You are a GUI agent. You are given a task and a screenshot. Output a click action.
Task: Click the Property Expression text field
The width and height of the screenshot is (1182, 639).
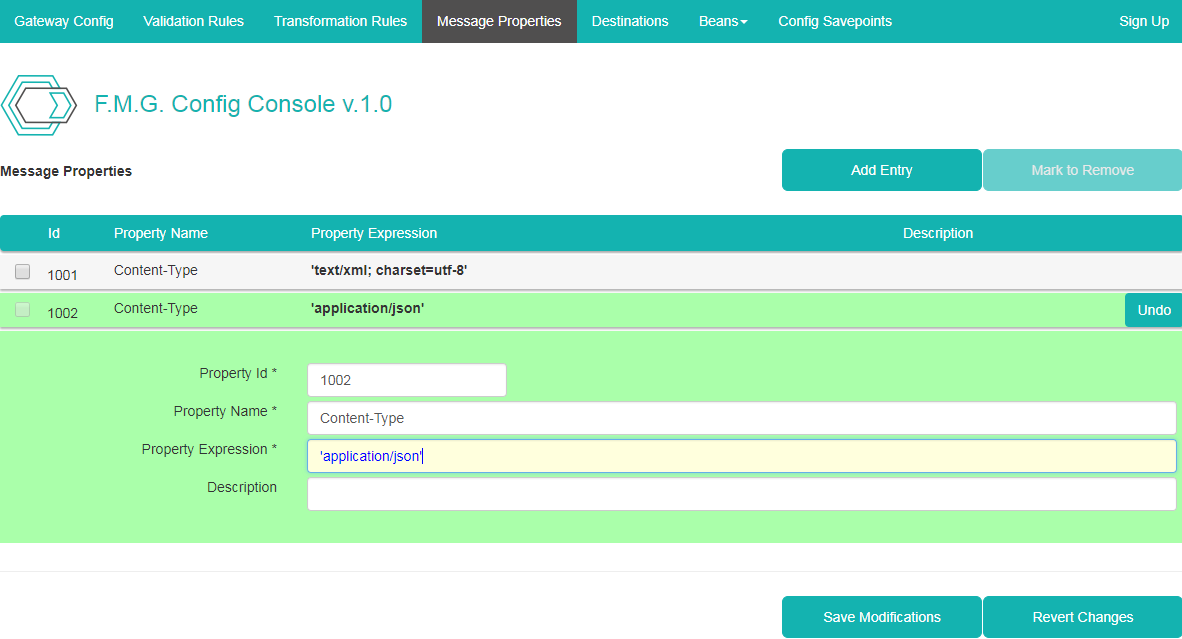[741, 456]
